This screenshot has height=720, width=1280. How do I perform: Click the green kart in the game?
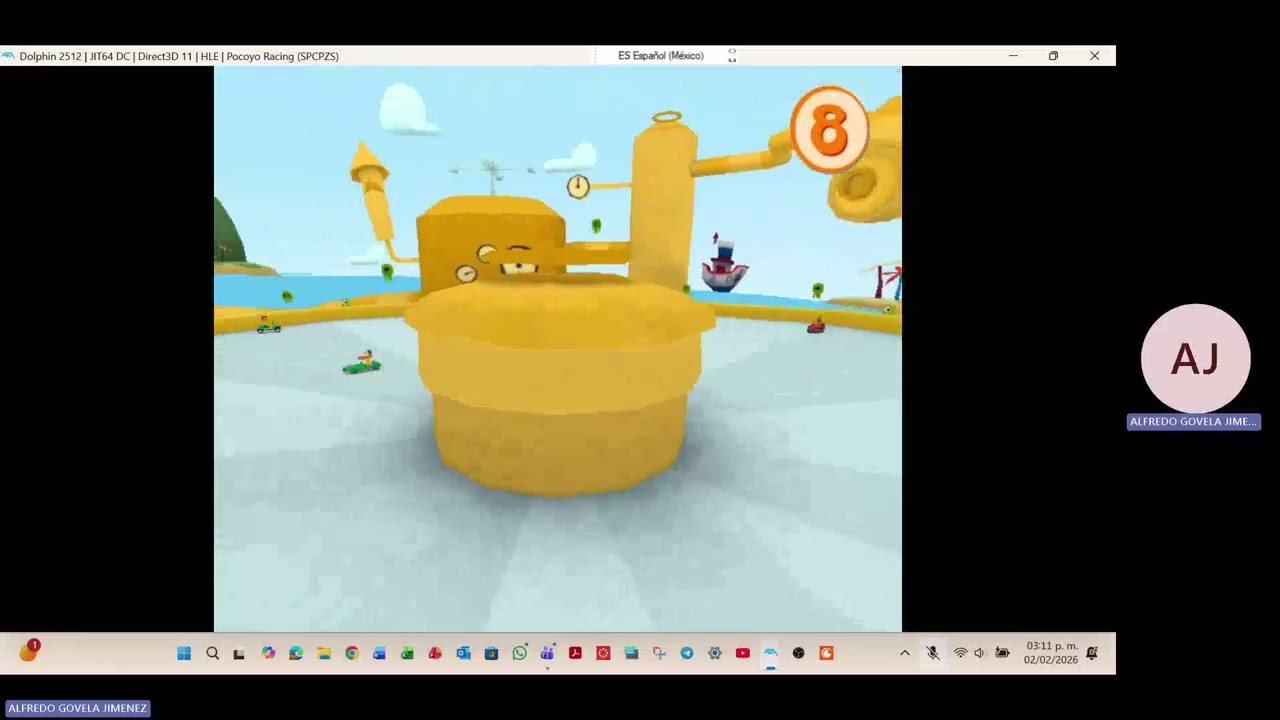(362, 364)
